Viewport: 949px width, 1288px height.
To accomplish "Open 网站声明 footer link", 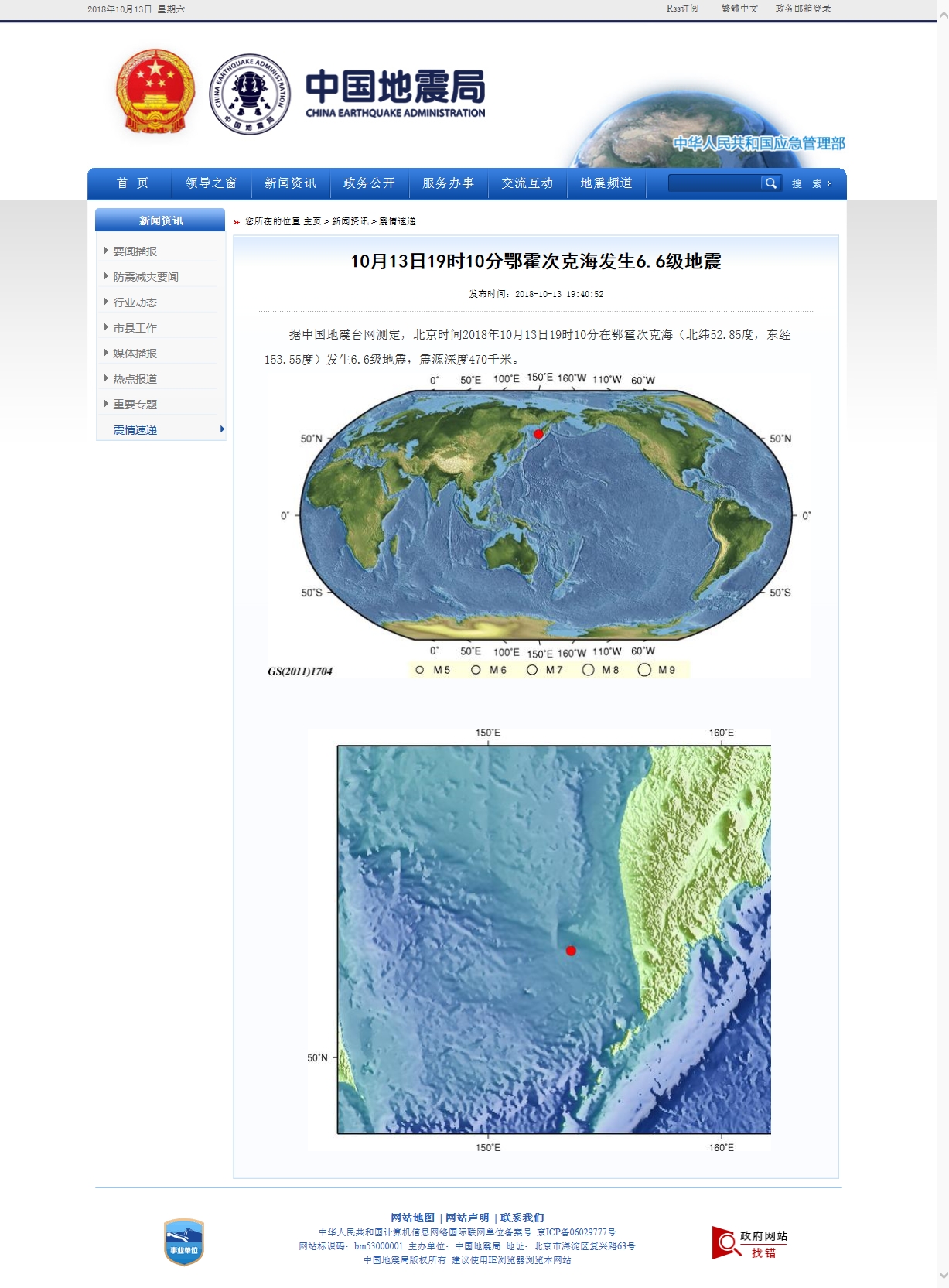I will click(x=467, y=1218).
